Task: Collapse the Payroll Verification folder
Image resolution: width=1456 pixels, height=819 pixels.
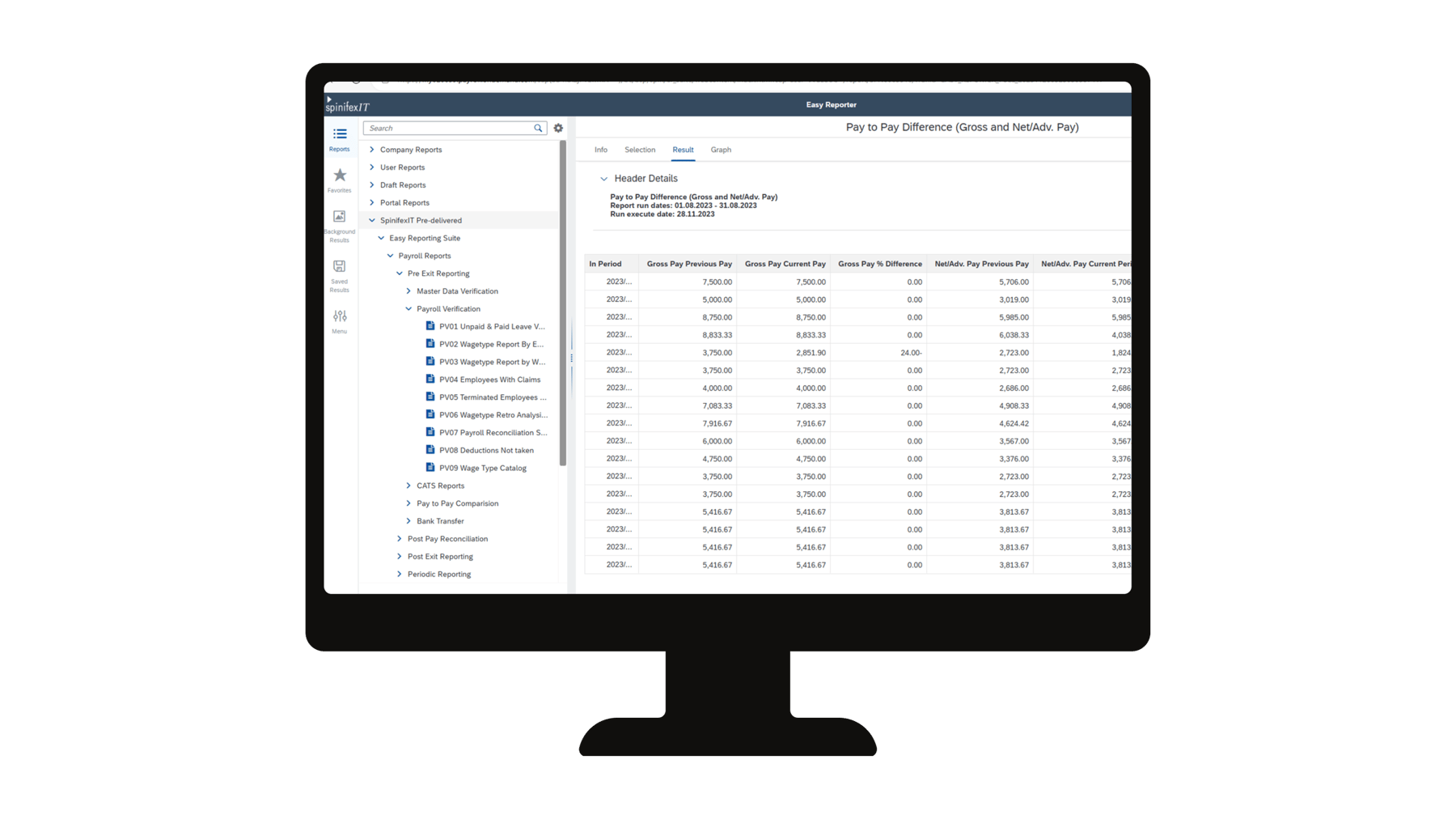Action: [x=408, y=309]
